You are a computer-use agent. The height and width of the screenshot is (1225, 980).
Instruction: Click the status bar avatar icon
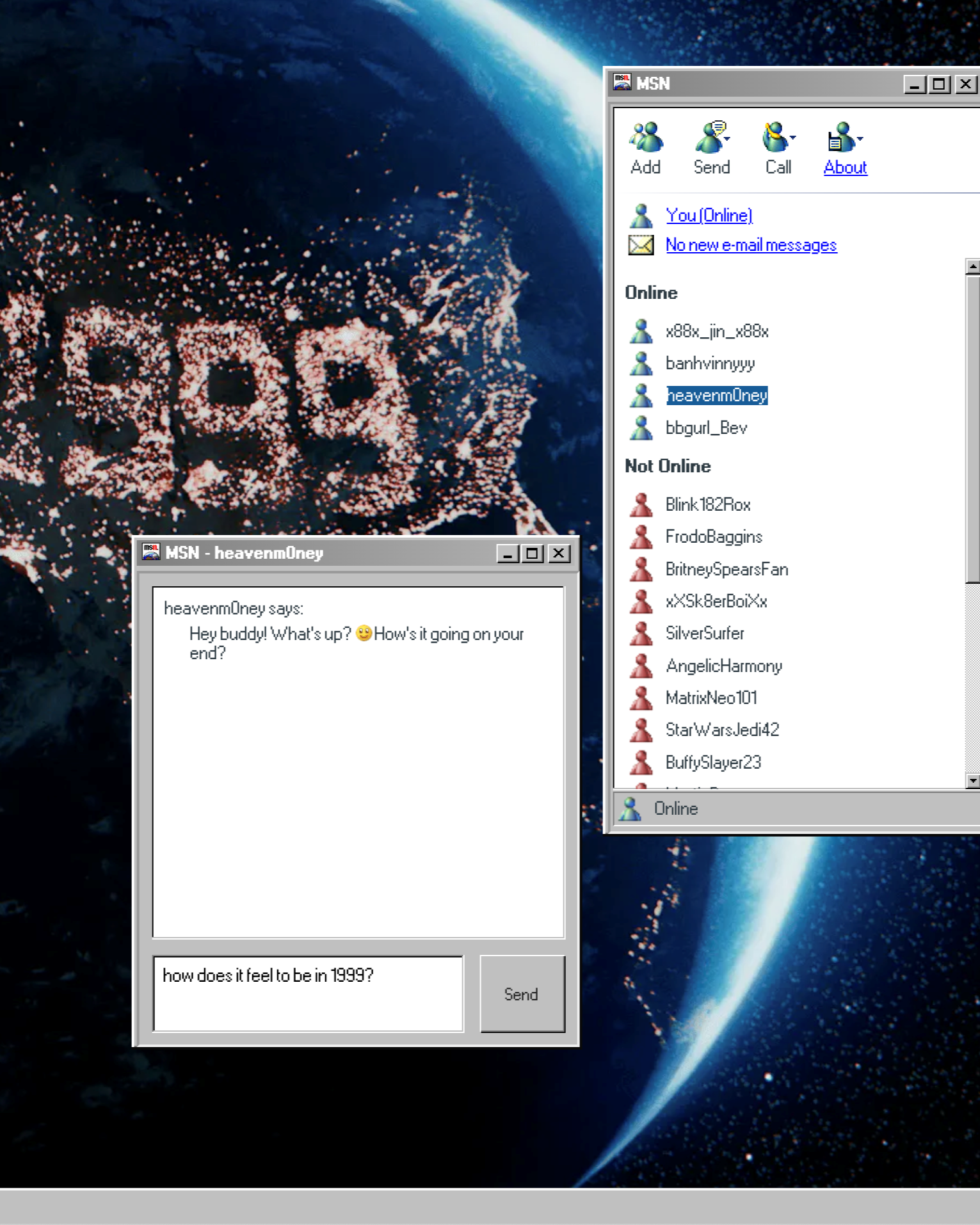[x=630, y=810]
